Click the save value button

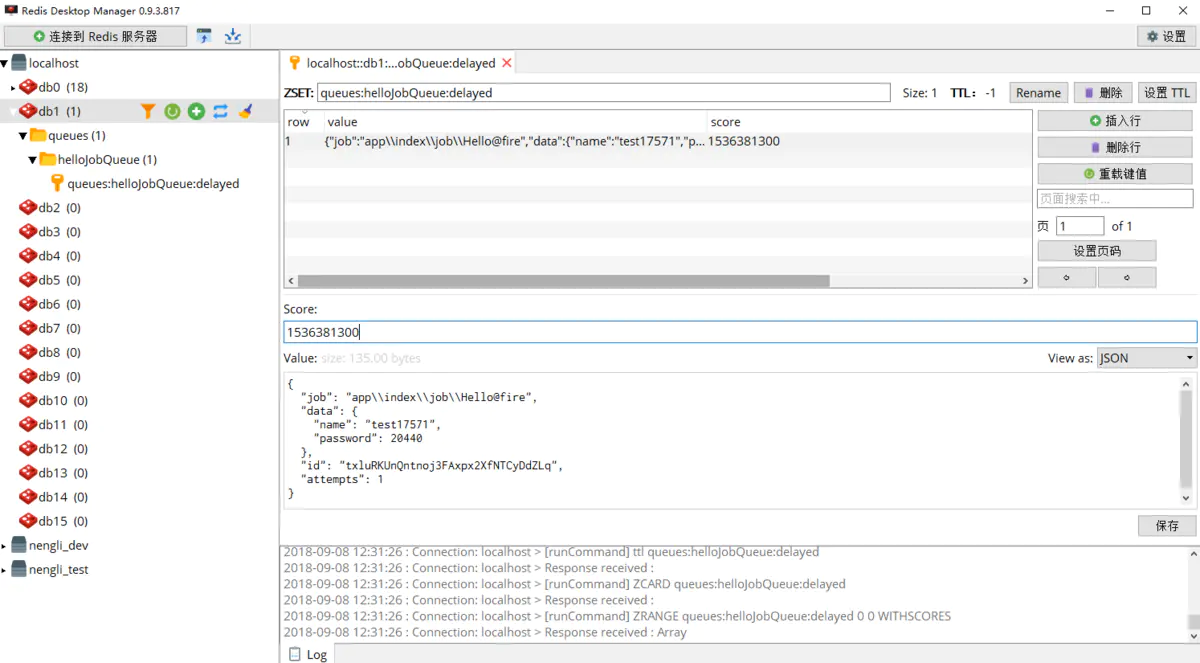(x=1167, y=526)
